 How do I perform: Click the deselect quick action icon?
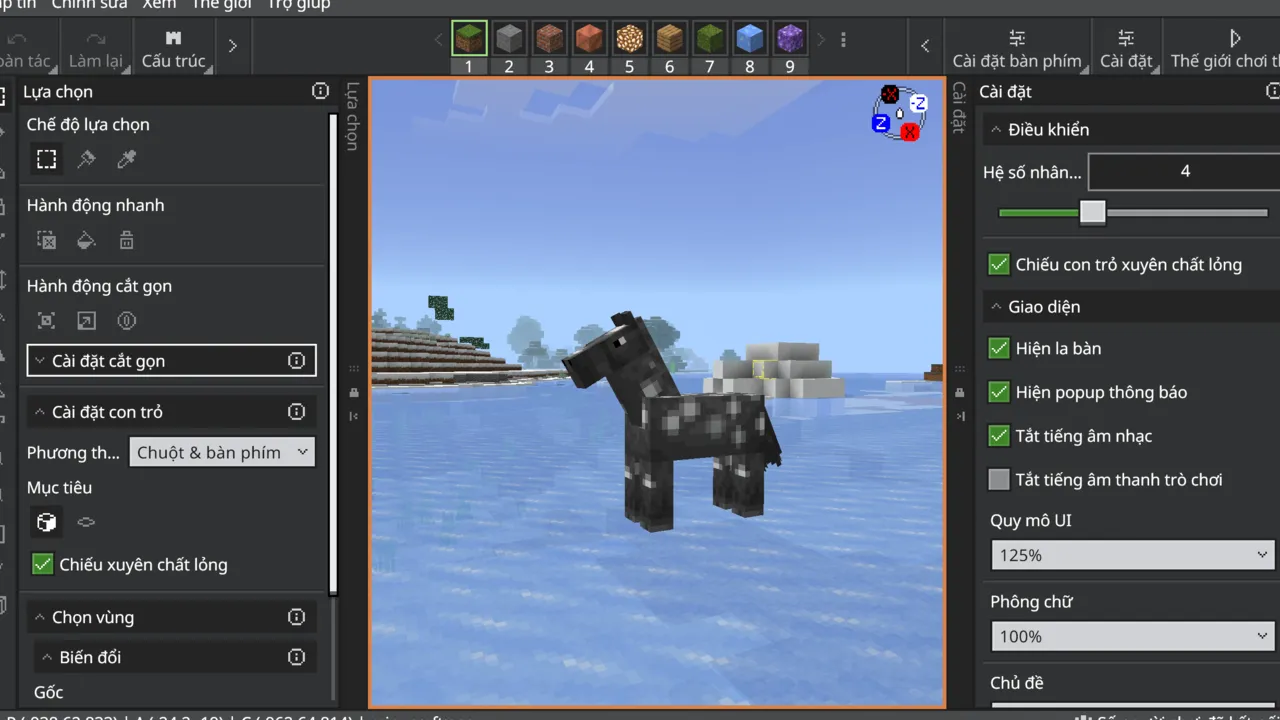46,240
